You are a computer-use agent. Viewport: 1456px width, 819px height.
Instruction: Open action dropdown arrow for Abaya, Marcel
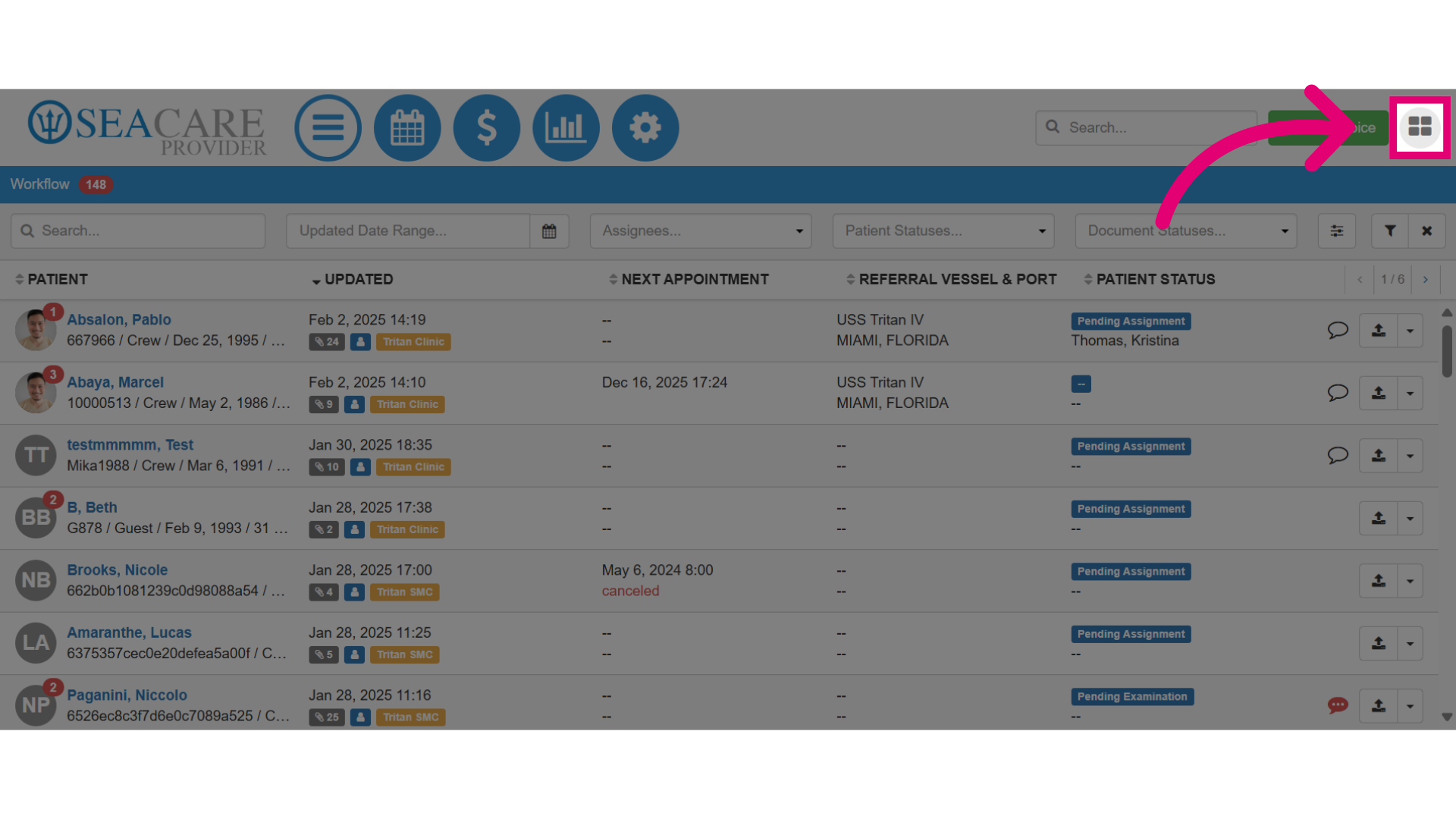coord(1410,393)
